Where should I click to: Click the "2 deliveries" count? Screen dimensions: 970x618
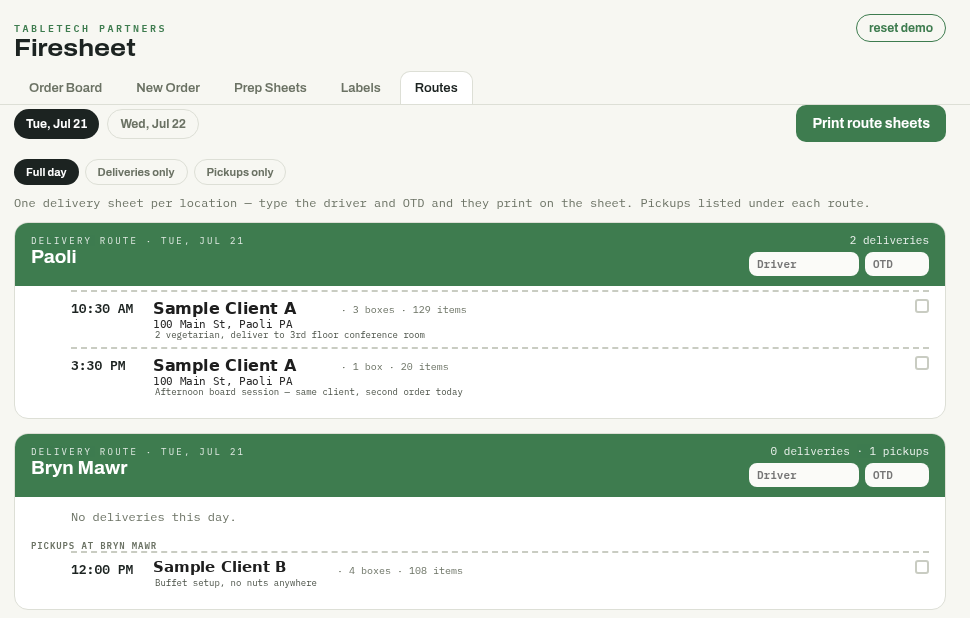tap(889, 240)
